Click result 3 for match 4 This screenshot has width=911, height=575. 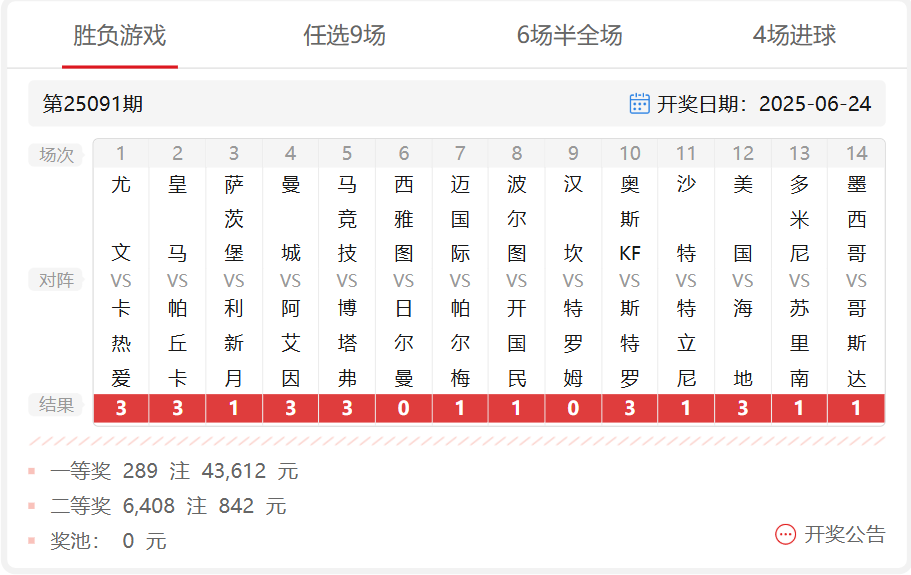coord(290,408)
